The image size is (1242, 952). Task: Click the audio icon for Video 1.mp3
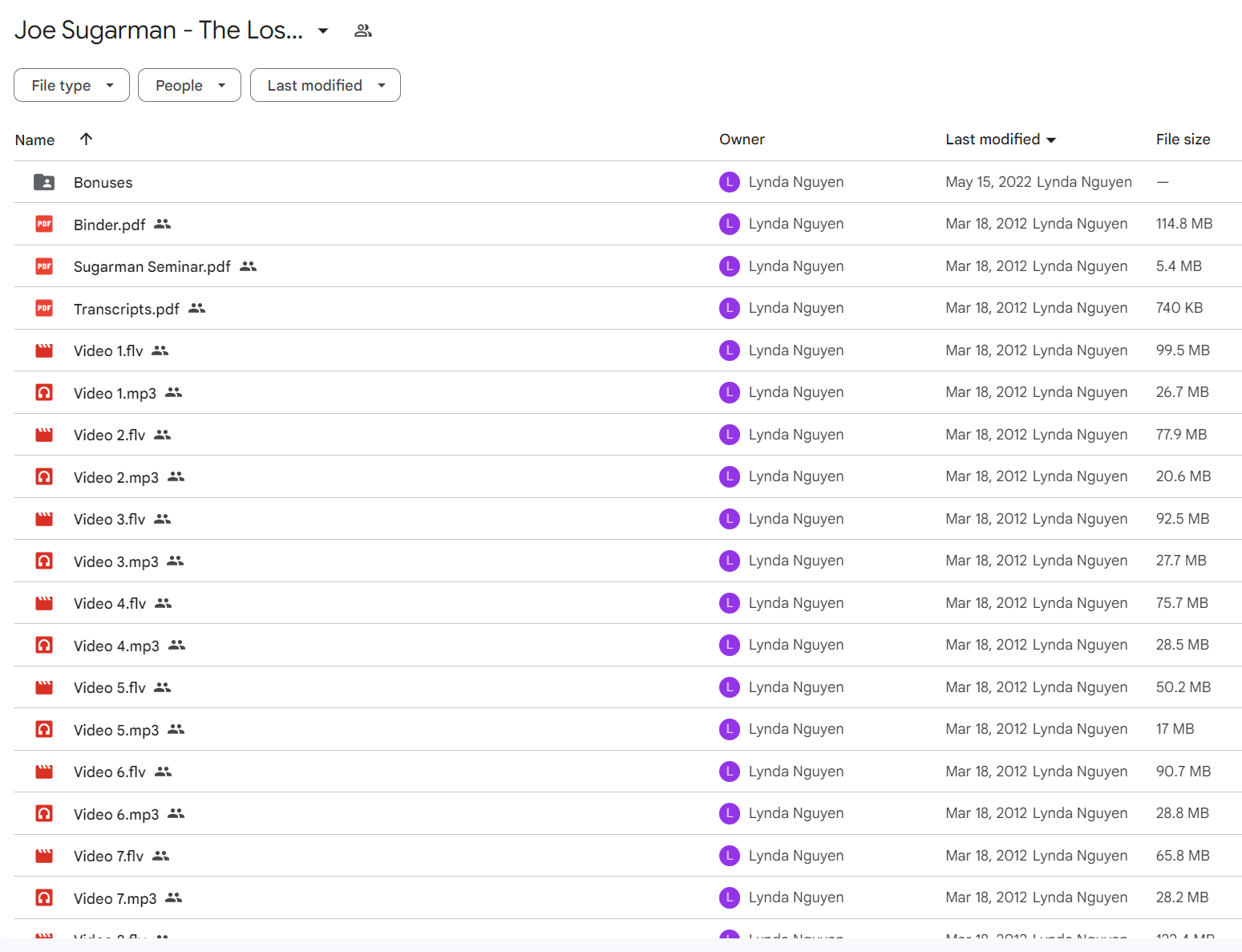tap(44, 392)
